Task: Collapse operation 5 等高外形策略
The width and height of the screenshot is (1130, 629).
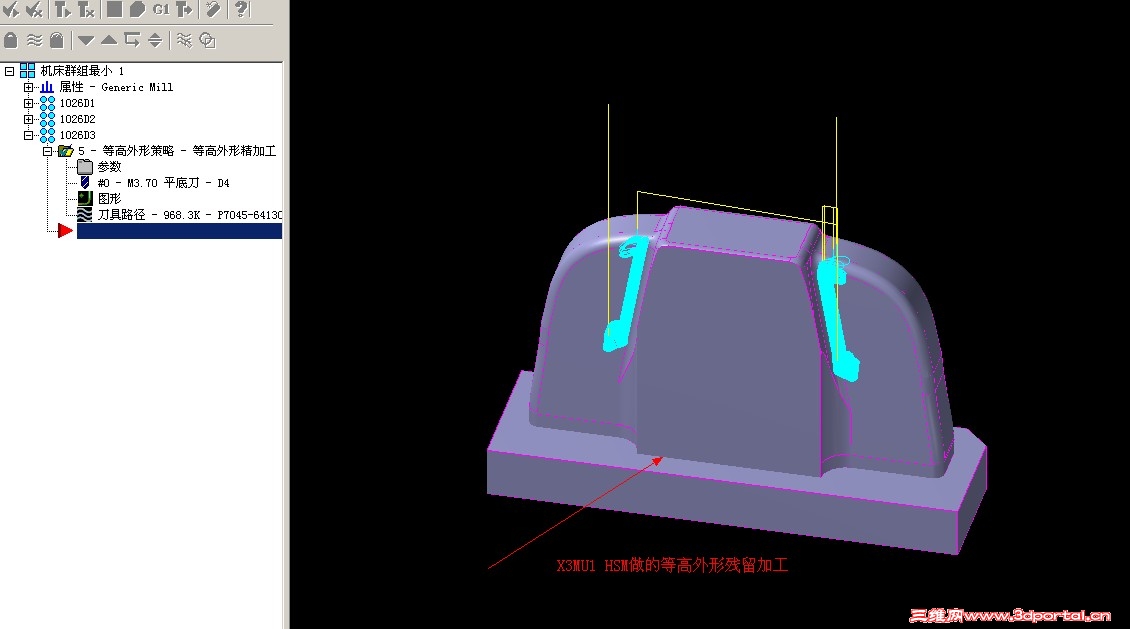Action: (47, 151)
